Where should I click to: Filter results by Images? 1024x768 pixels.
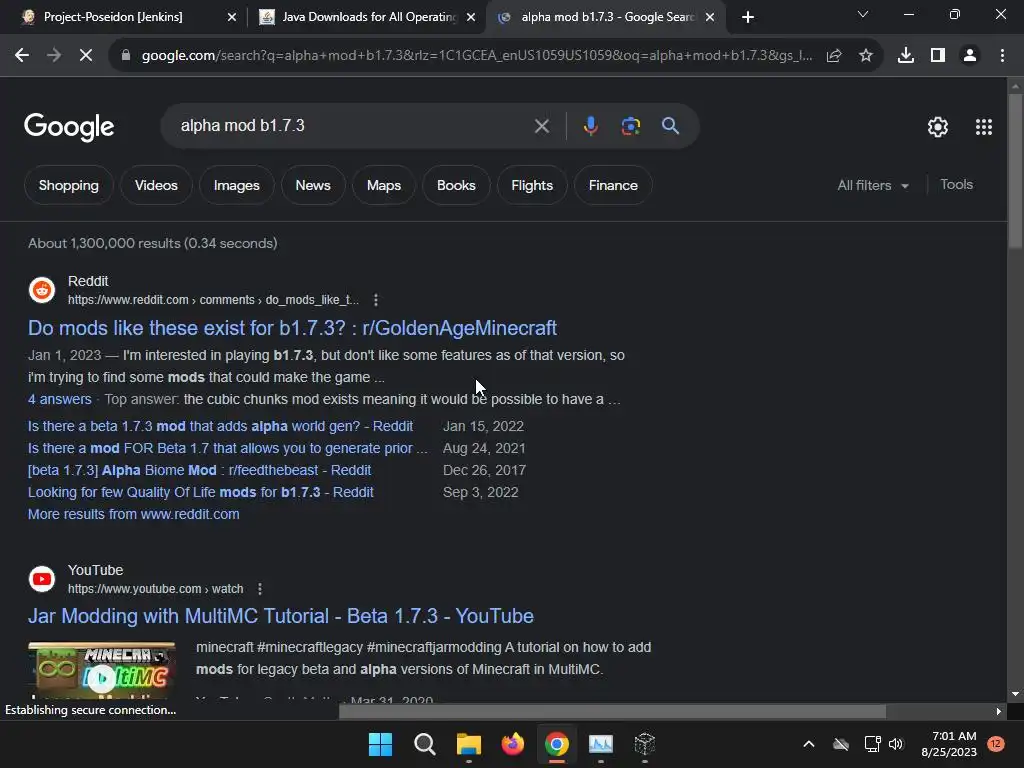click(236, 185)
